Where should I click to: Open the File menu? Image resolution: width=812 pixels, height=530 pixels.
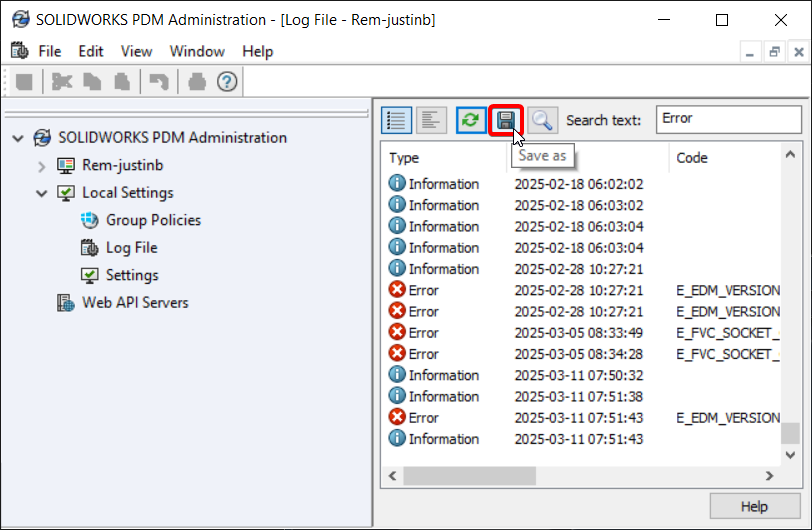coord(50,51)
